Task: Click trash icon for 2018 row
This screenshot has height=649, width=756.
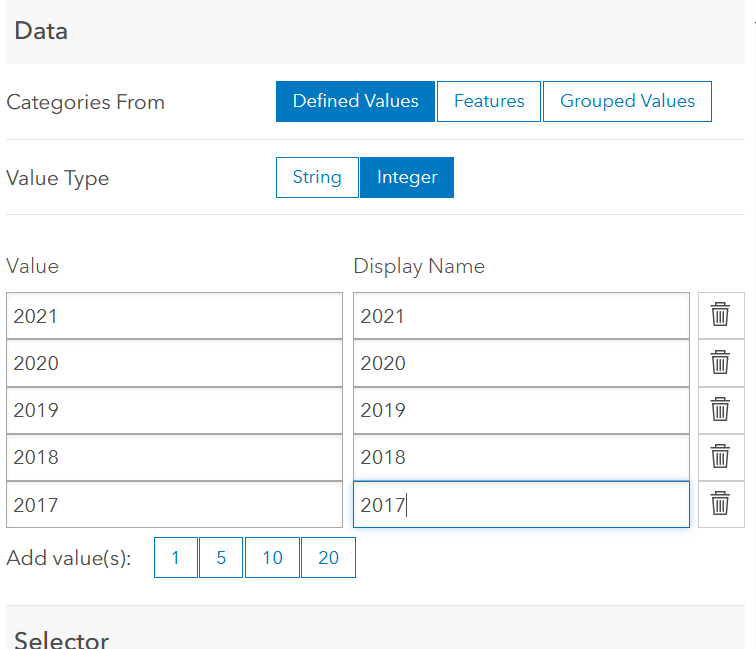Action: click(x=720, y=456)
